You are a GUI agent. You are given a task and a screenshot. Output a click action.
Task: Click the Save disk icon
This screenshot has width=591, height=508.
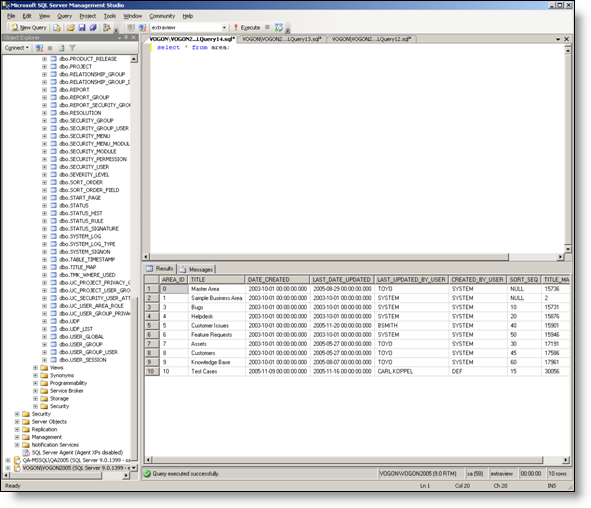(x=82, y=28)
